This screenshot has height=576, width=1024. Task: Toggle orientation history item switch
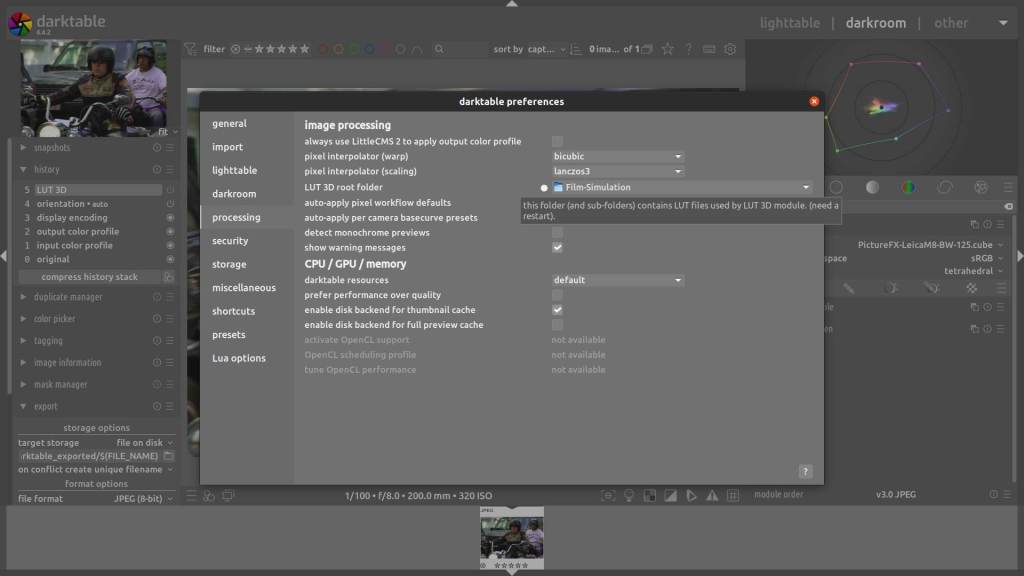pos(170,204)
